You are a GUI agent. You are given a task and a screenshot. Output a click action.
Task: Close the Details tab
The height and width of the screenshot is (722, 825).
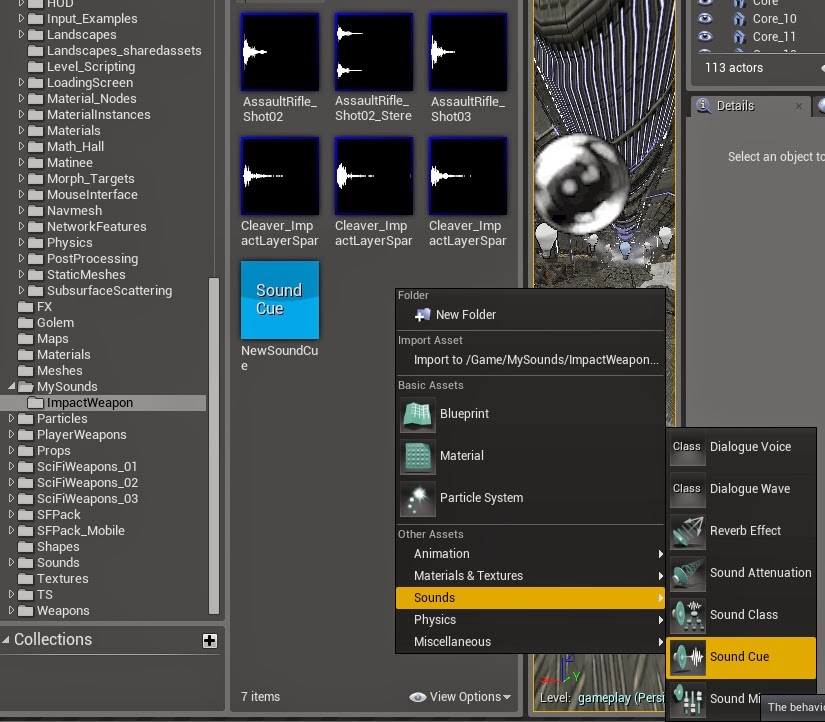coord(799,106)
